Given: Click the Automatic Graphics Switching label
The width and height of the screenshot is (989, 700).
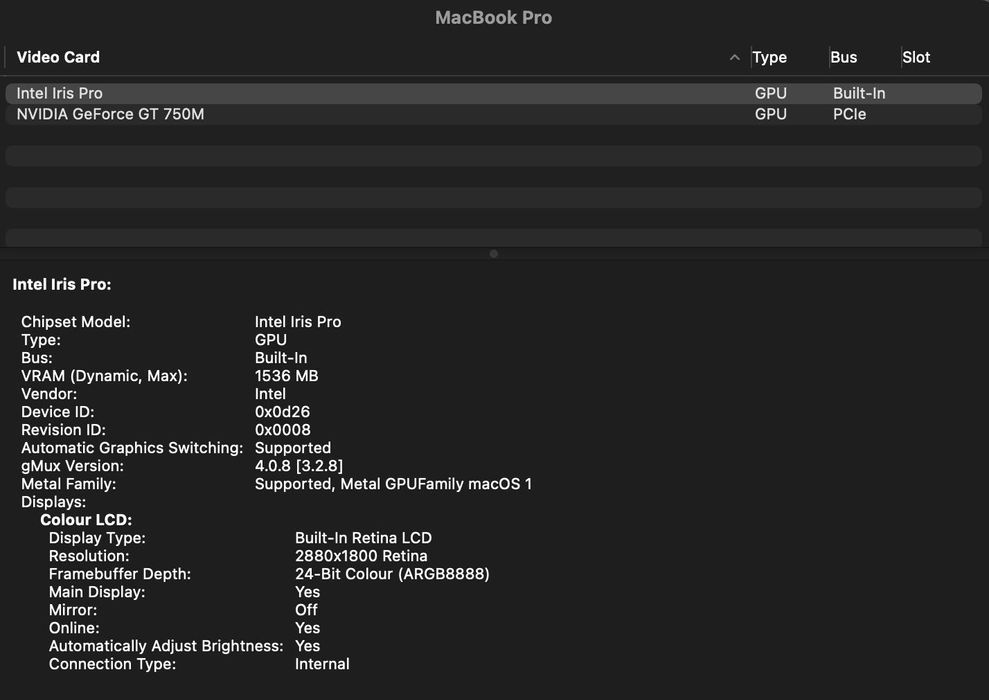Looking at the screenshot, I should (132, 448).
